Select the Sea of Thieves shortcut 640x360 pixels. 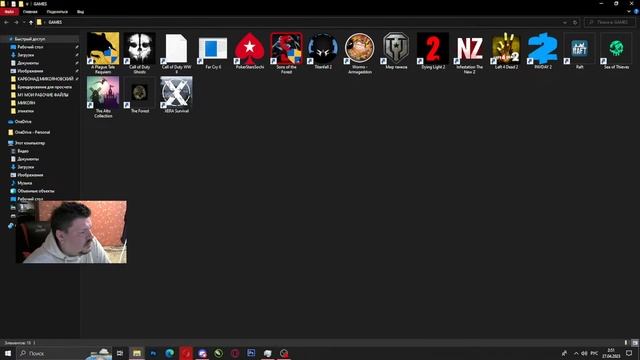coord(616,51)
